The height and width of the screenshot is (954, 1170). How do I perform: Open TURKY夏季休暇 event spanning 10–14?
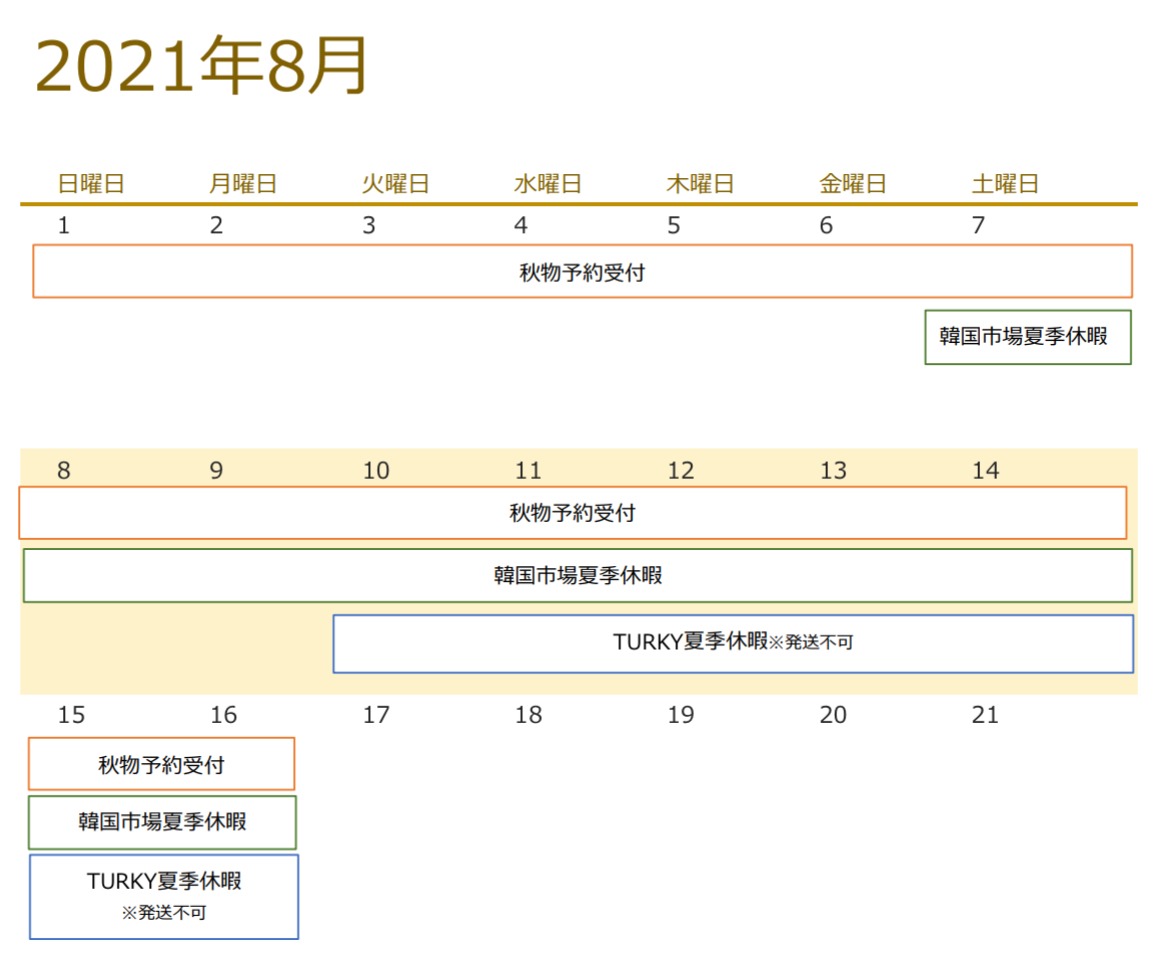(x=733, y=644)
